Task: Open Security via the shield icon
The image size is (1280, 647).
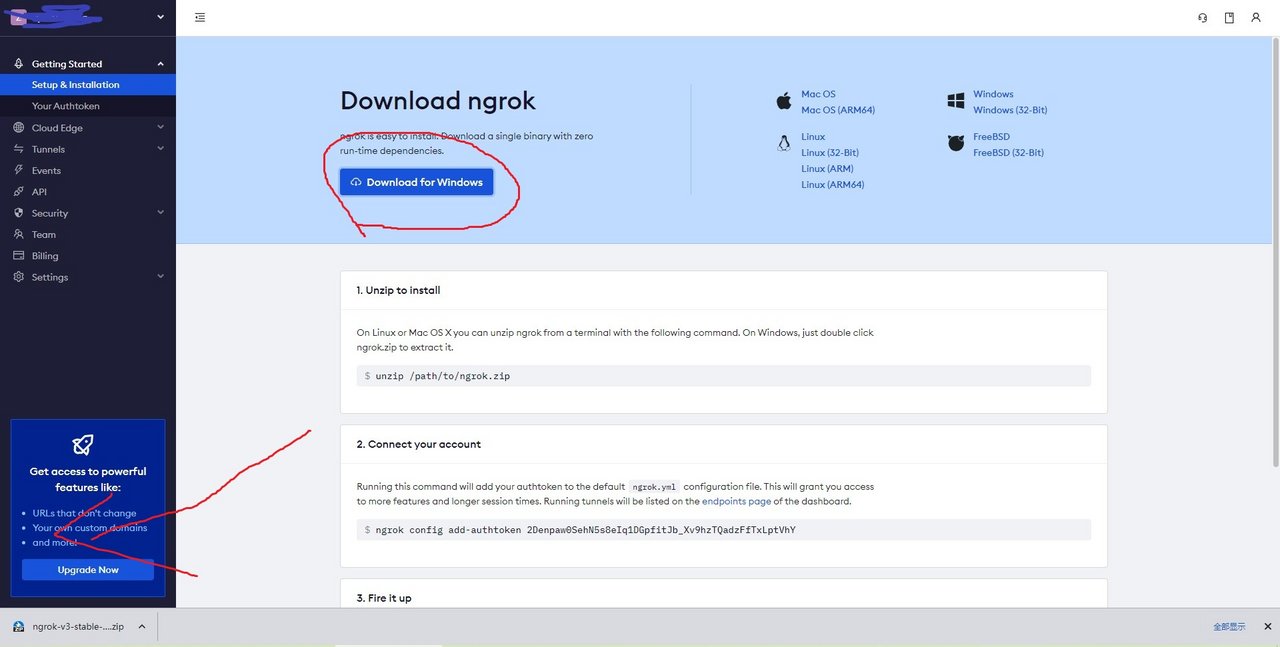Action: pyautogui.click(x=18, y=212)
